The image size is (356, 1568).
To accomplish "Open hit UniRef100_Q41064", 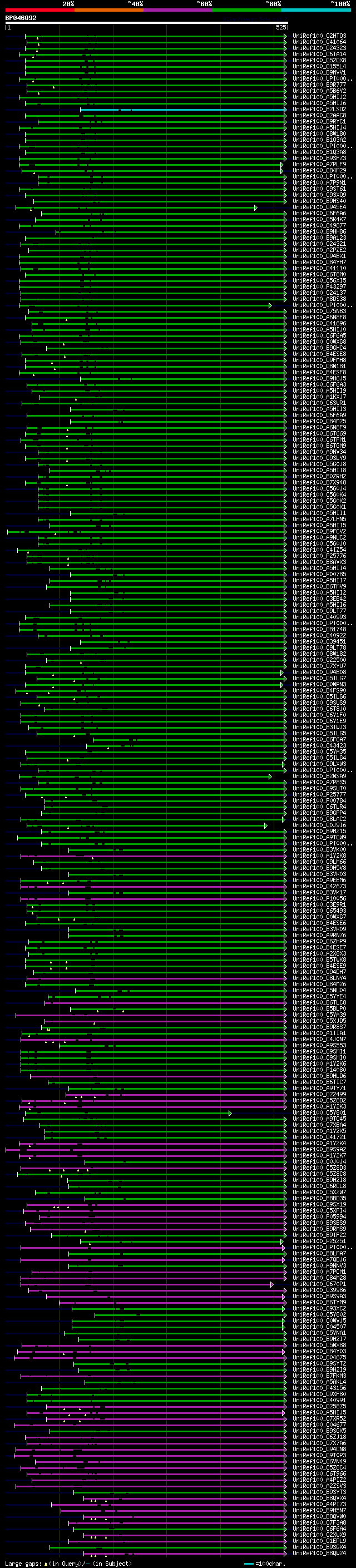I will [x=319, y=42].
